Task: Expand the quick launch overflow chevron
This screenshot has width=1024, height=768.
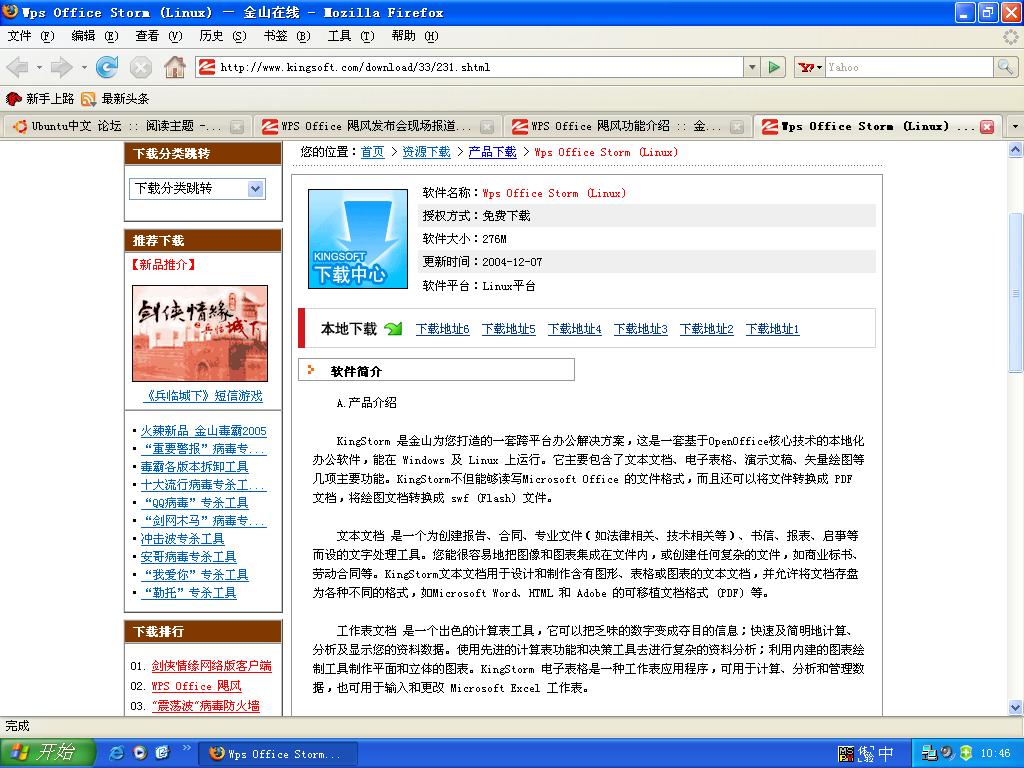Action: (187, 748)
